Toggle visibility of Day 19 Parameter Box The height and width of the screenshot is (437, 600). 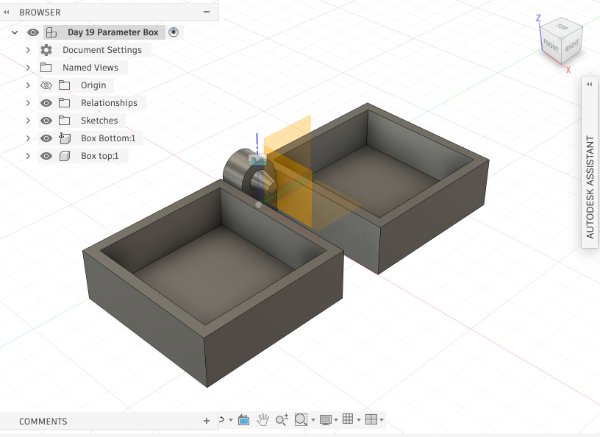33,33
